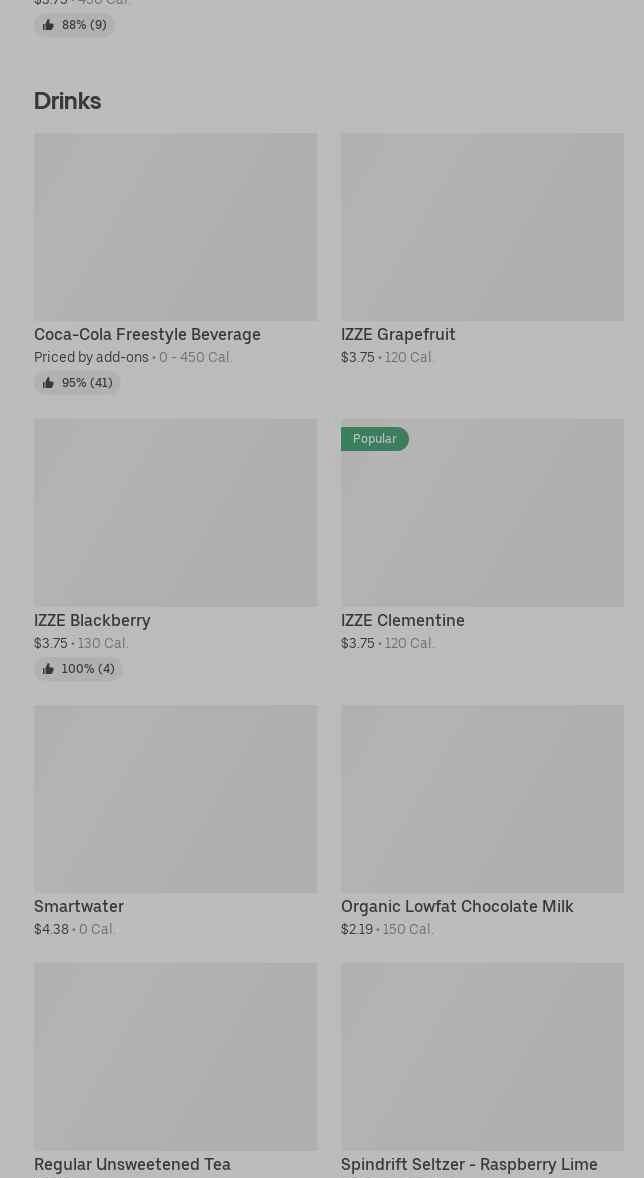The image size is (644, 1178).
Task: Open Organic Lowfat Chocolate Milk image
Action: [x=482, y=799]
